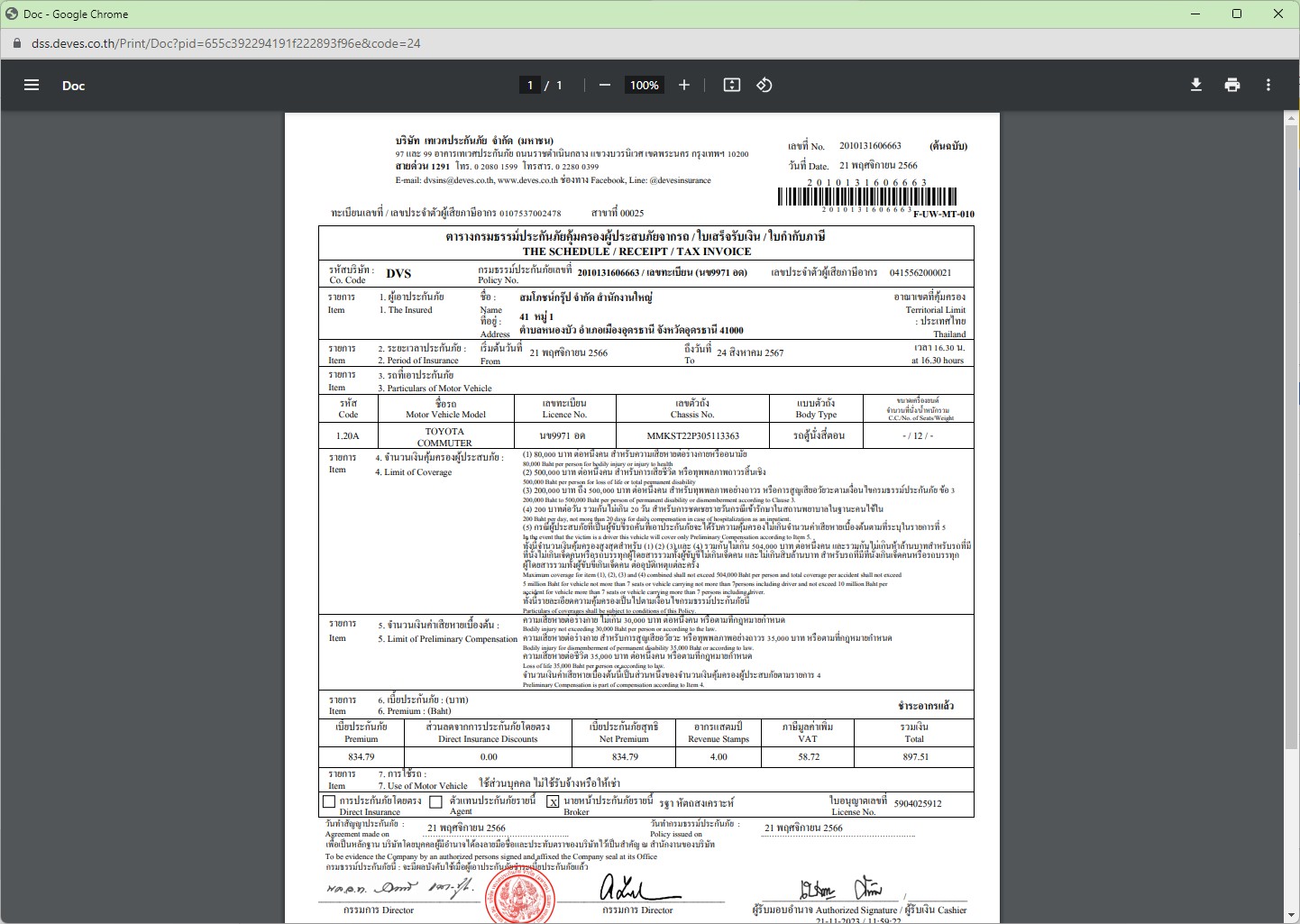The width and height of the screenshot is (1300, 924).
Task: Click the site security lock icon
Action: pos(15,43)
